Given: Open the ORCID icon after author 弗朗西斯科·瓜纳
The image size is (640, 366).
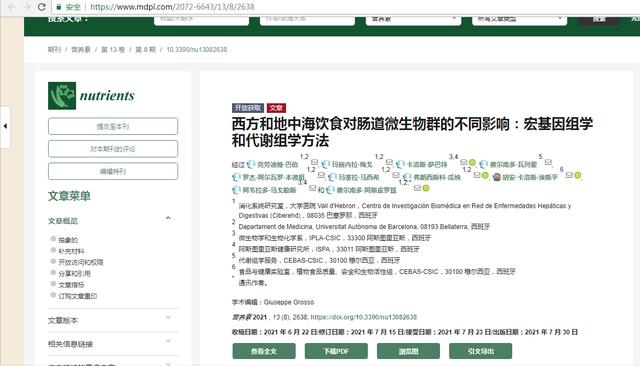Looking at the screenshot, I should point(485,175).
